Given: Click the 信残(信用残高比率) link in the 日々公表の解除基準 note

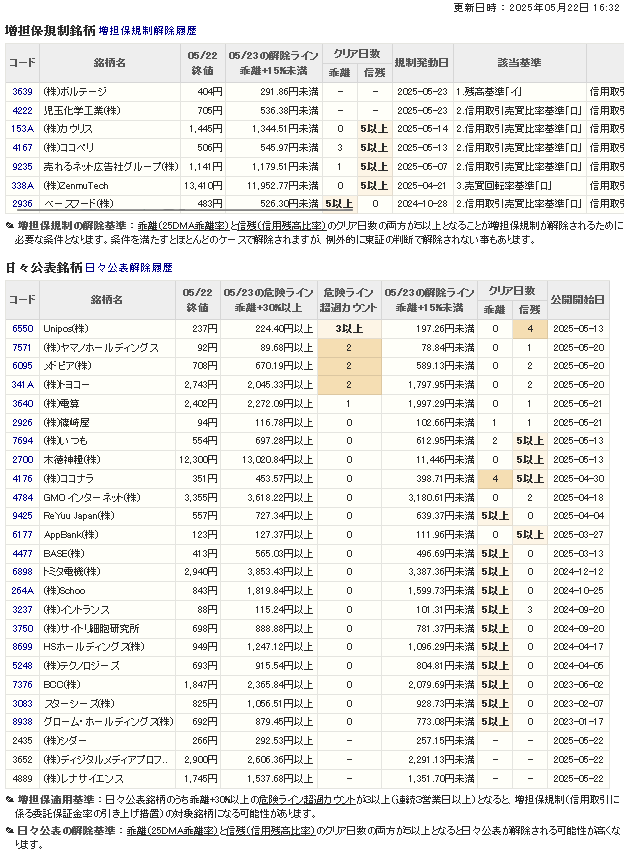Looking at the screenshot, I should (271, 831).
